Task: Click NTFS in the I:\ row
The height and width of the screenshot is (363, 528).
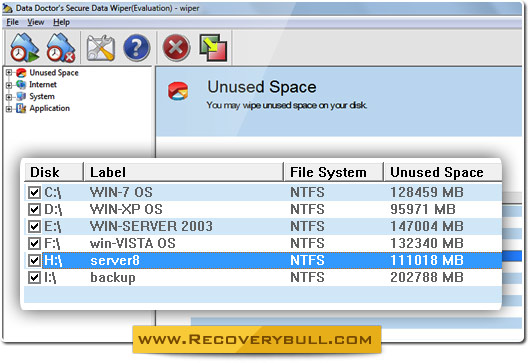Action: point(307,277)
